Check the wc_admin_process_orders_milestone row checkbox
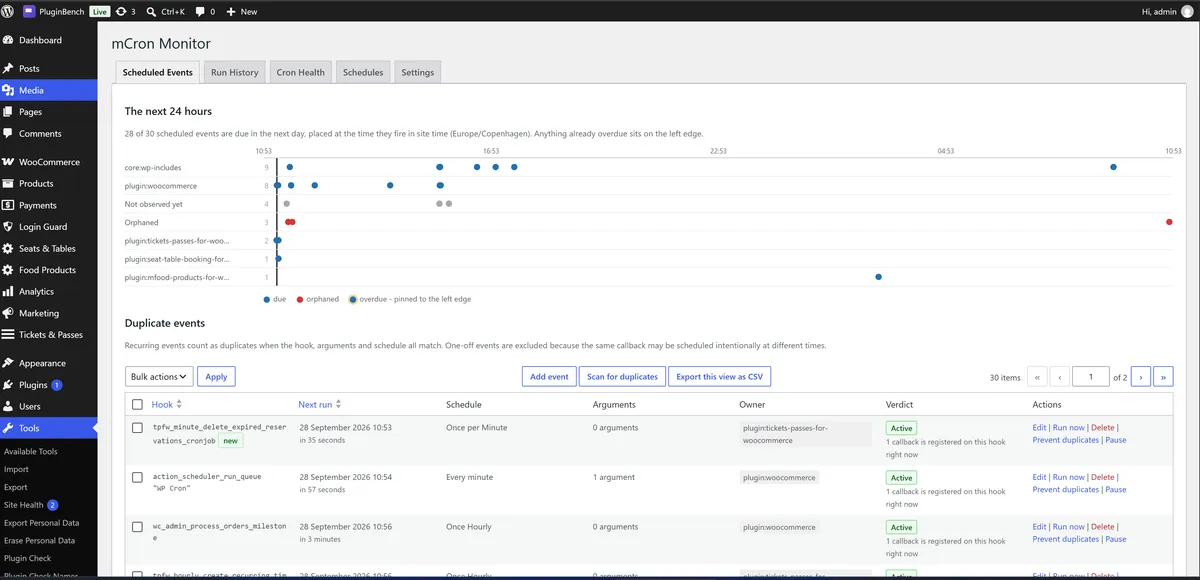Viewport: 1200px width, 580px height. (x=138, y=527)
